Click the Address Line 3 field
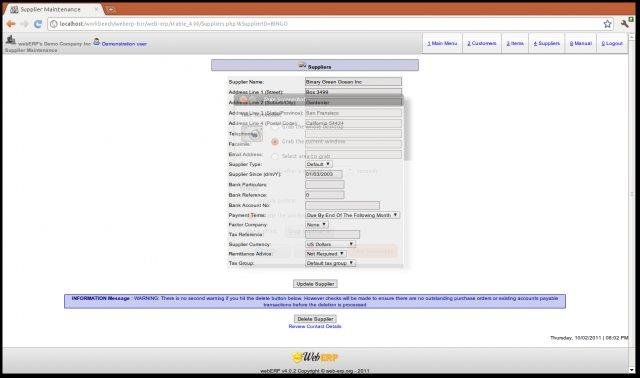Screen dimensions: 640x378 pos(353,113)
